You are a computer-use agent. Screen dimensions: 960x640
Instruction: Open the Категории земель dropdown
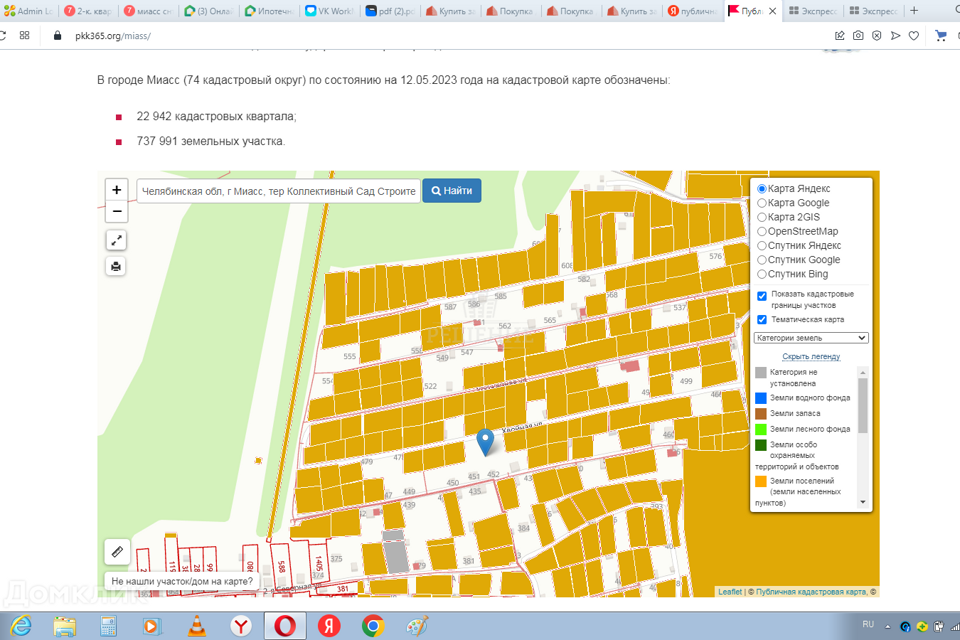pos(811,338)
